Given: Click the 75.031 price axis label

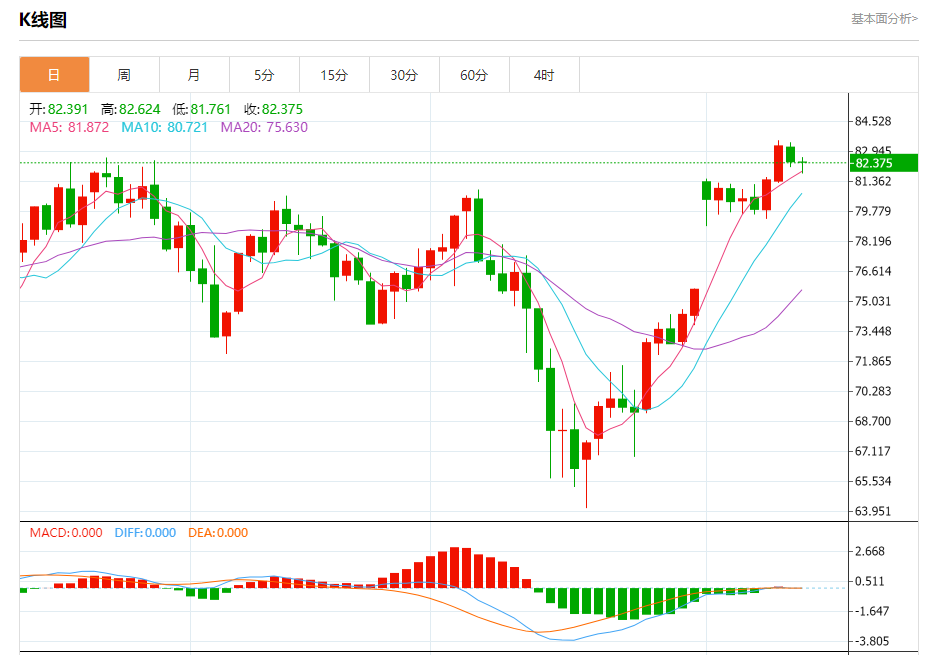Looking at the screenshot, I should [873, 301].
